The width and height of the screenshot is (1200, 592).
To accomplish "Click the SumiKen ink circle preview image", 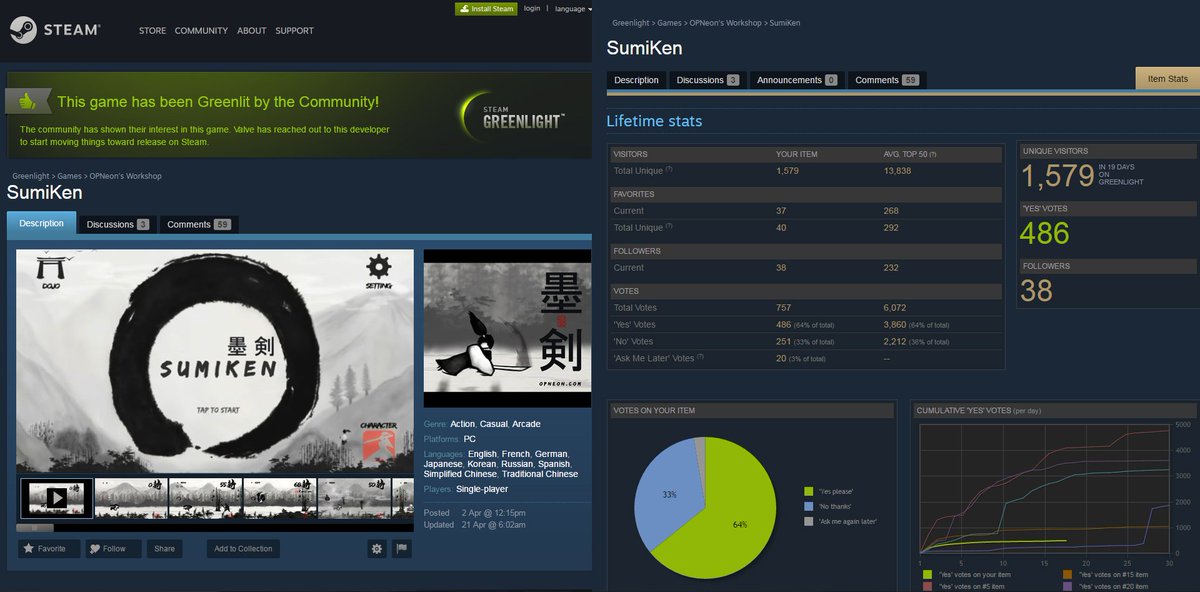I will tap(214, 361).
